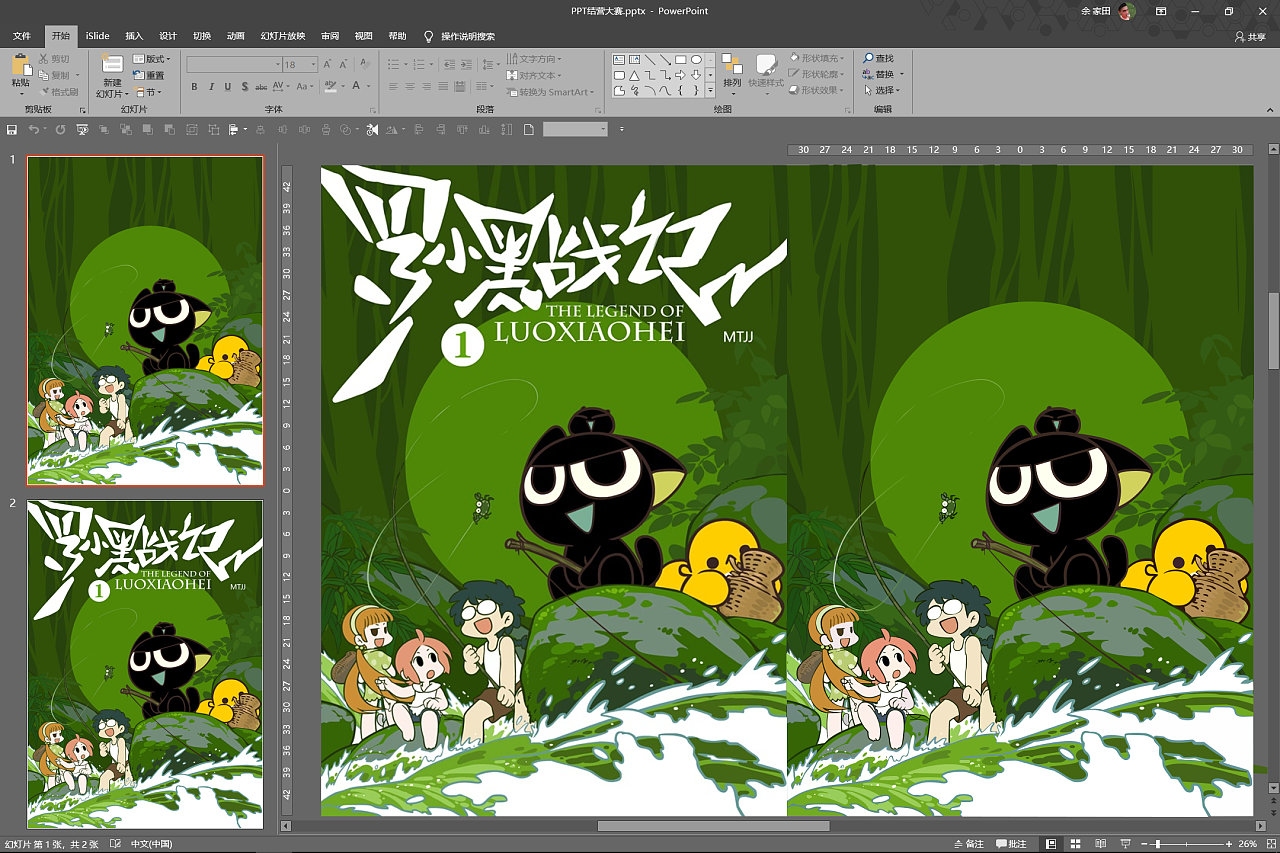
Task: Click the Save icon in quick access toolbar
Action: pyautogui.click(x=11, y=129)
